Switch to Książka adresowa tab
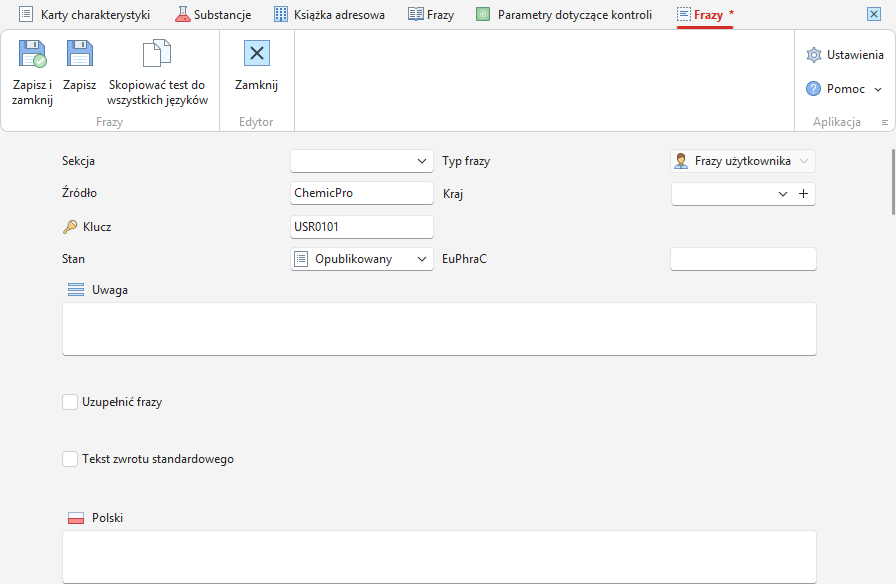Viewport: 896px width, 584px height. (x=329, y=14)
